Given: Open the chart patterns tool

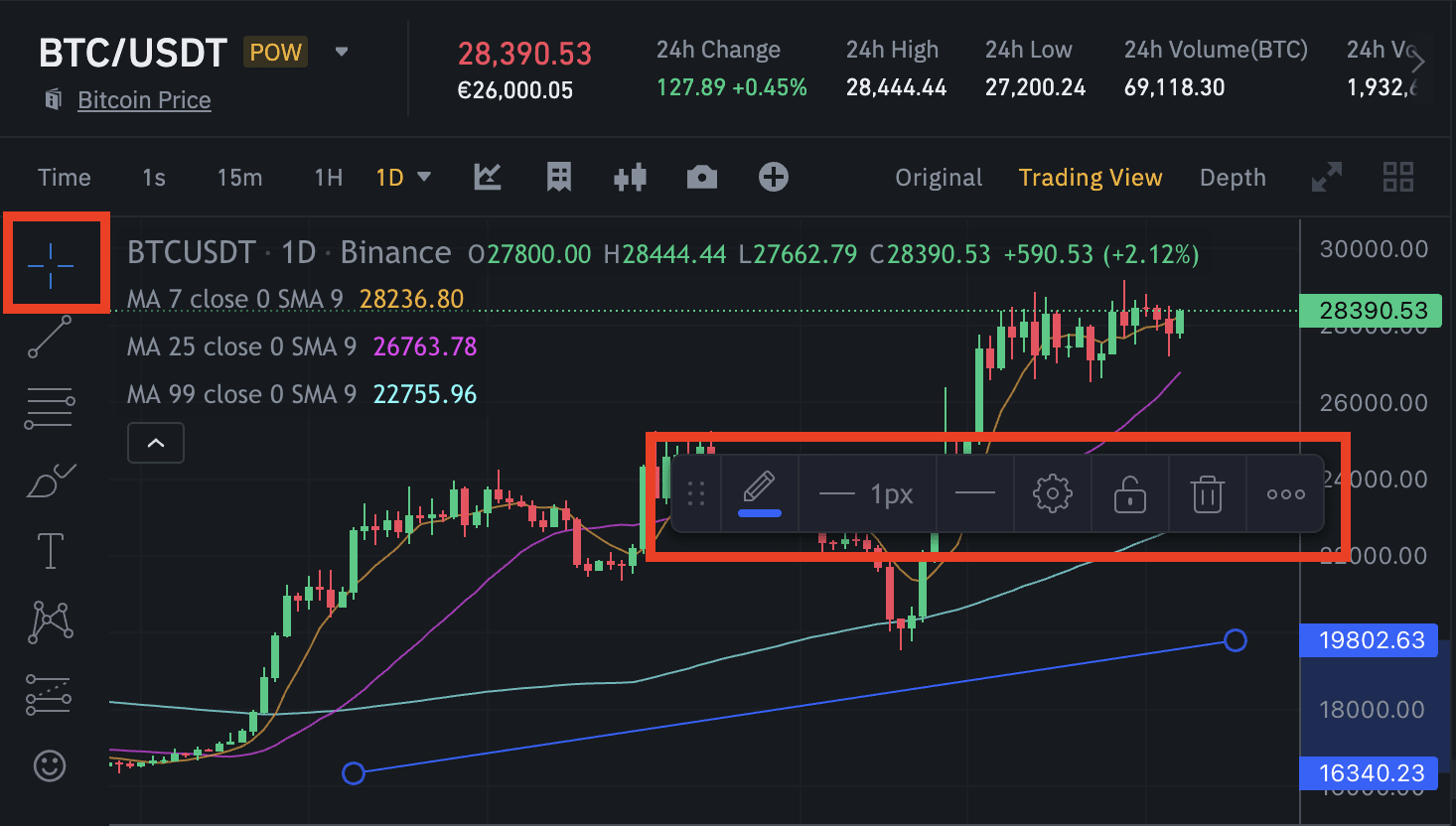Looking at the screenshot, I should coord(51,622).
